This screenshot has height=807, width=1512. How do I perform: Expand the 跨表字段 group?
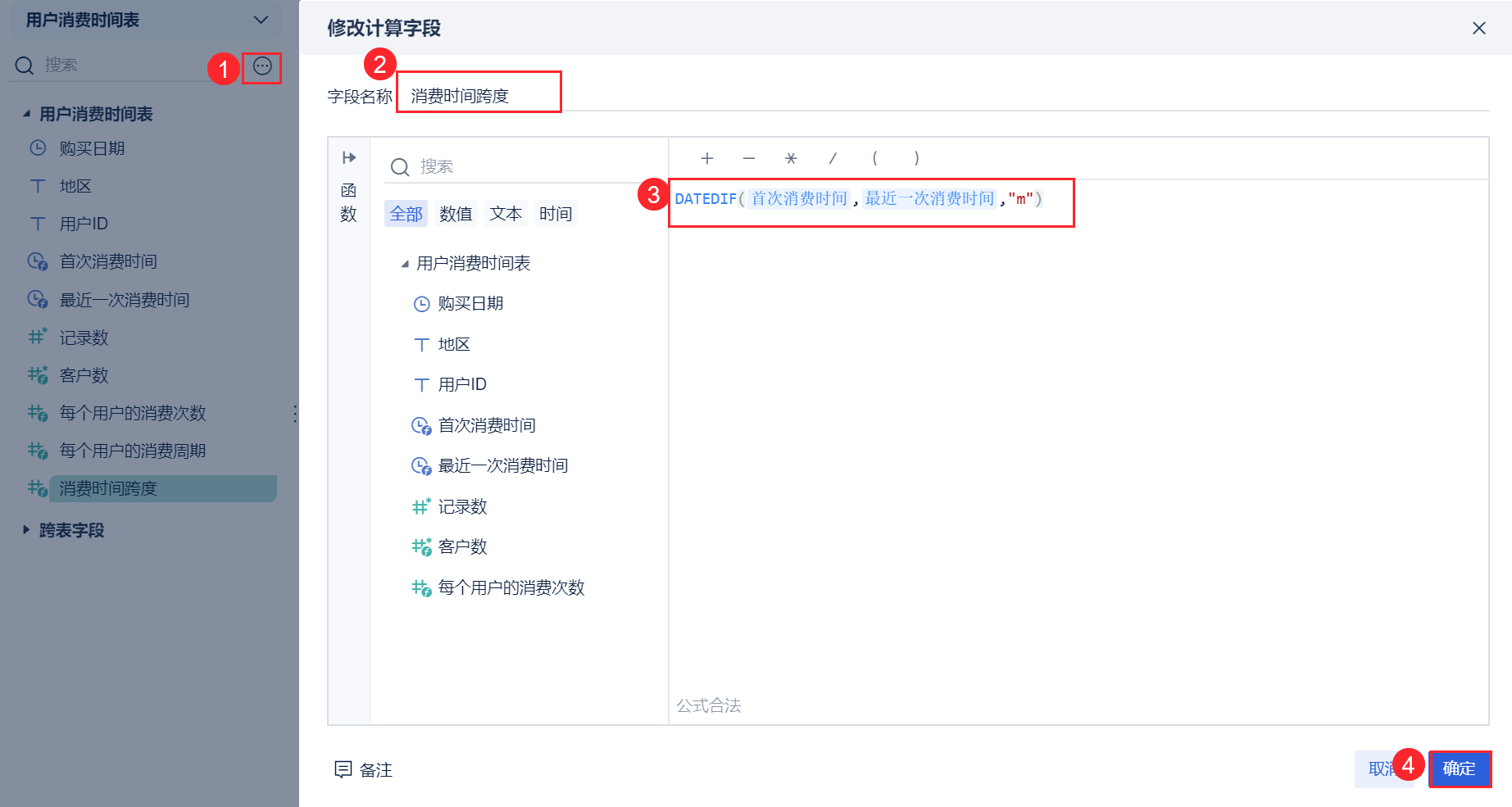pyautogui.click(x=26, y=530)
